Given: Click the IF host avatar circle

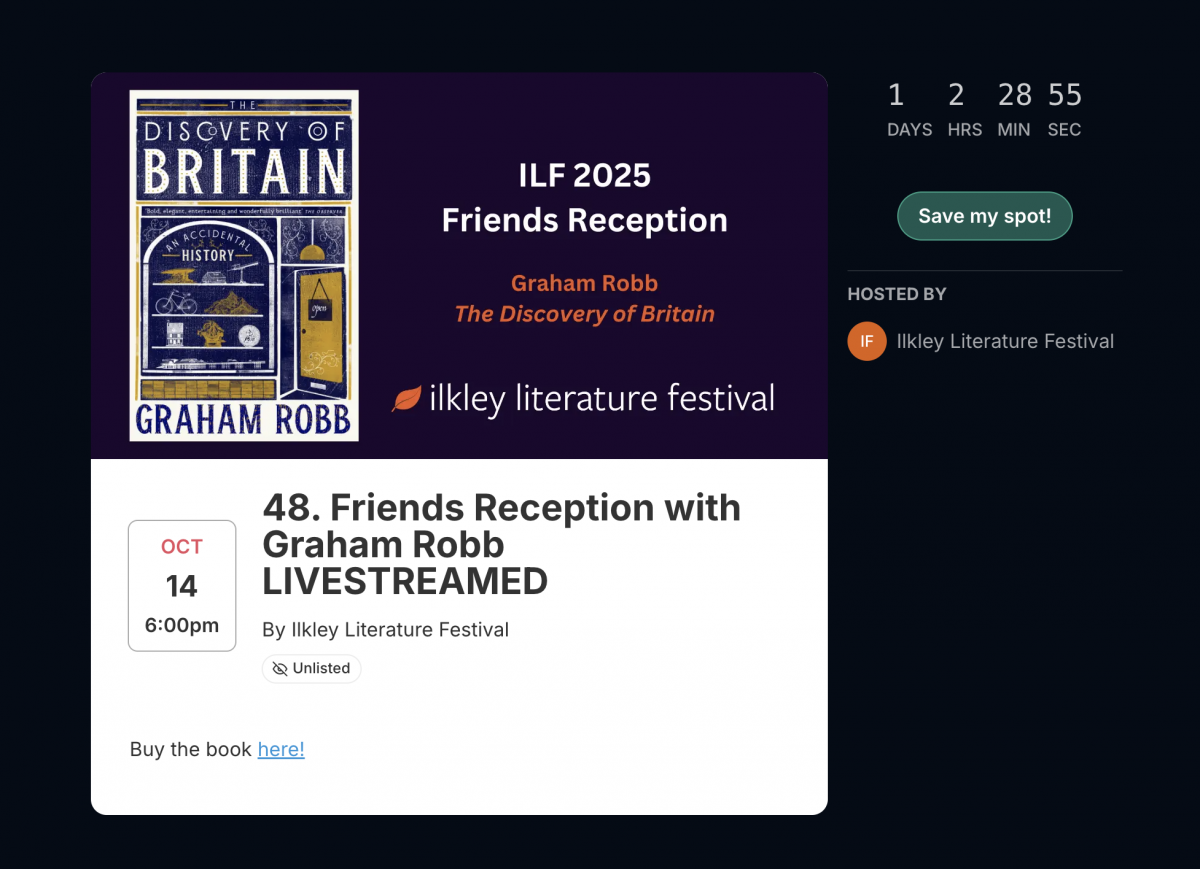Looking at the screenshot, I should 867,341.
